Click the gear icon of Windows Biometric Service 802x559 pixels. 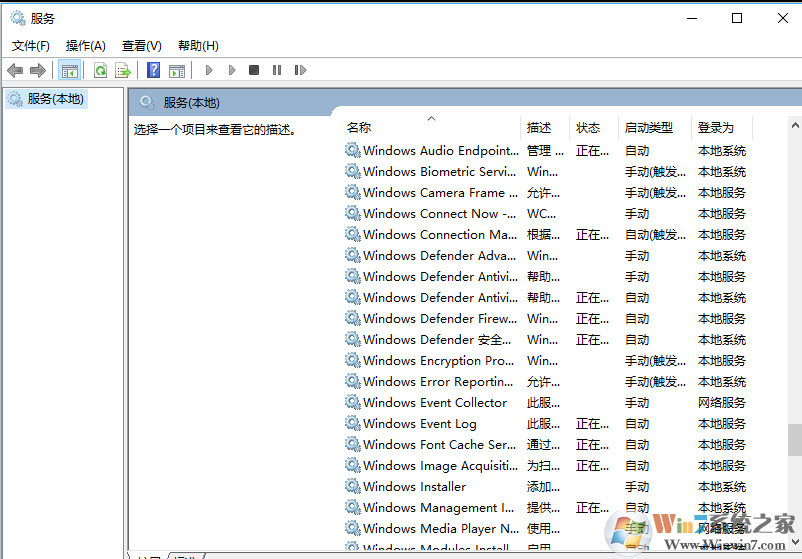[352, 171]
